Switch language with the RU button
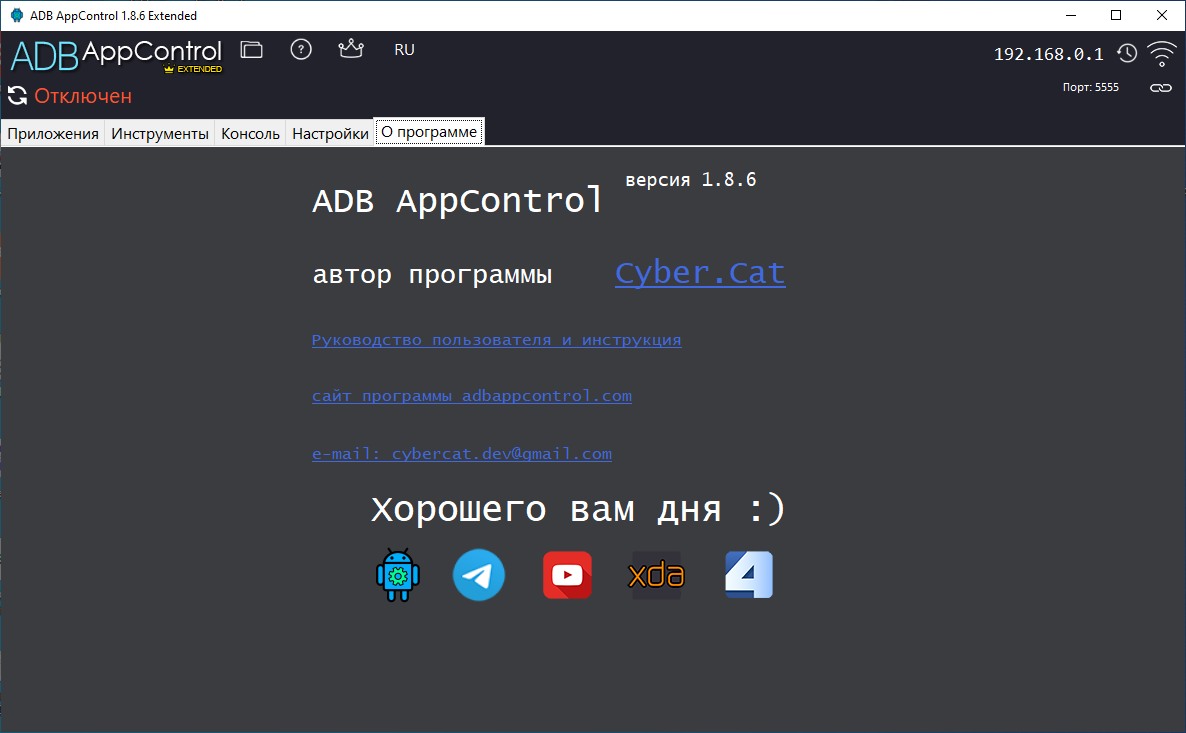Viewport: 1186px width, 733px height. pos(404,50)
